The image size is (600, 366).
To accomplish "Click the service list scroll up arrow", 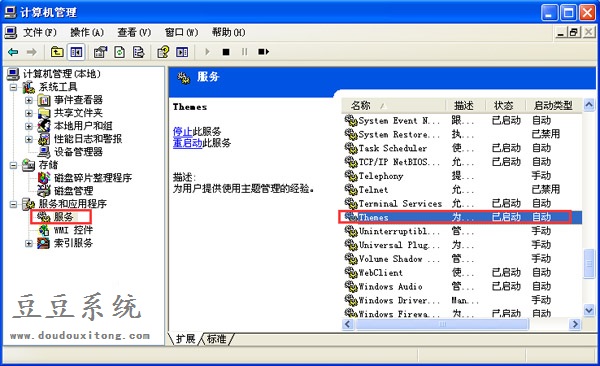I will pyautogui.click(x=589, y=105).
